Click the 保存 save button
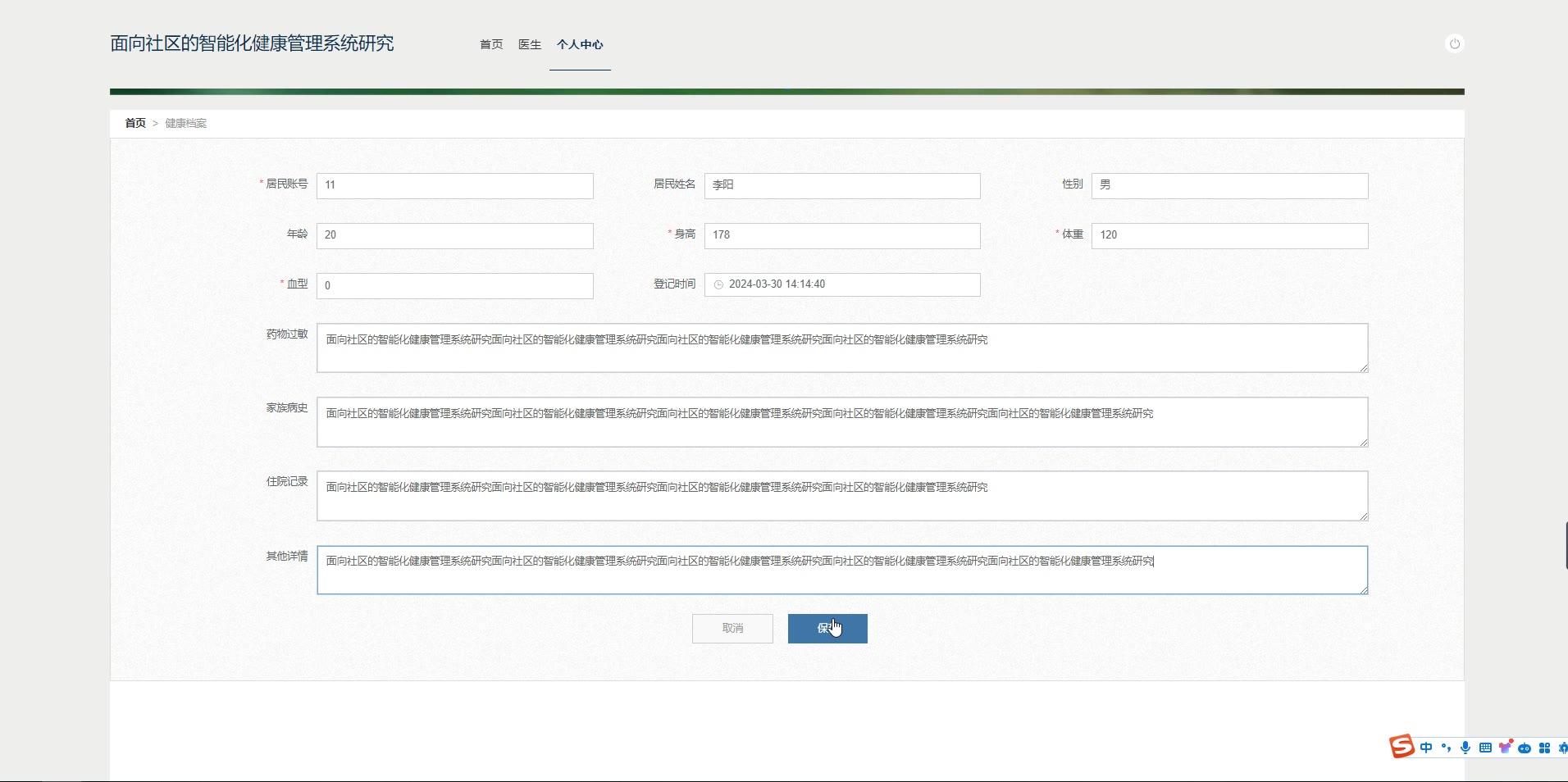Screen dimensions: 1568x782 [x=827, y=629]
